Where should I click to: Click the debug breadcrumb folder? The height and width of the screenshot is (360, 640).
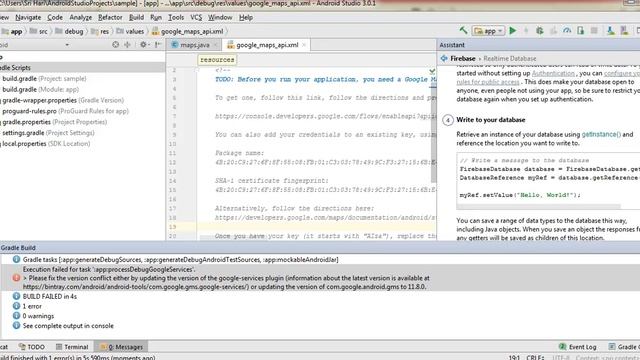coord(69,31)
